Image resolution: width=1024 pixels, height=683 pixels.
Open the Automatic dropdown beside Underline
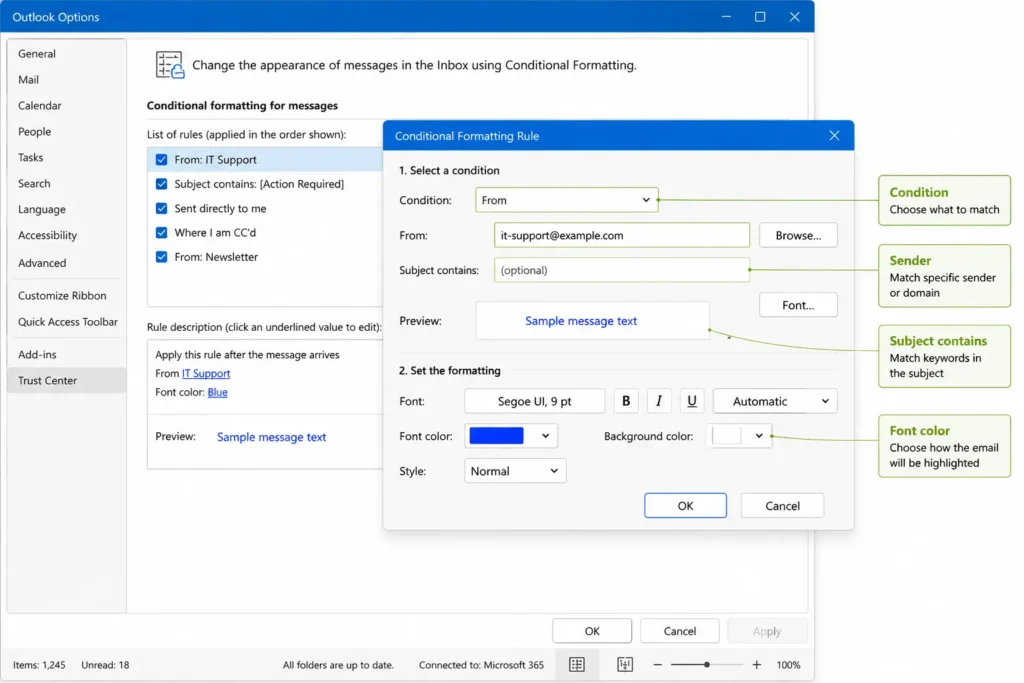[x=775, y=401]
